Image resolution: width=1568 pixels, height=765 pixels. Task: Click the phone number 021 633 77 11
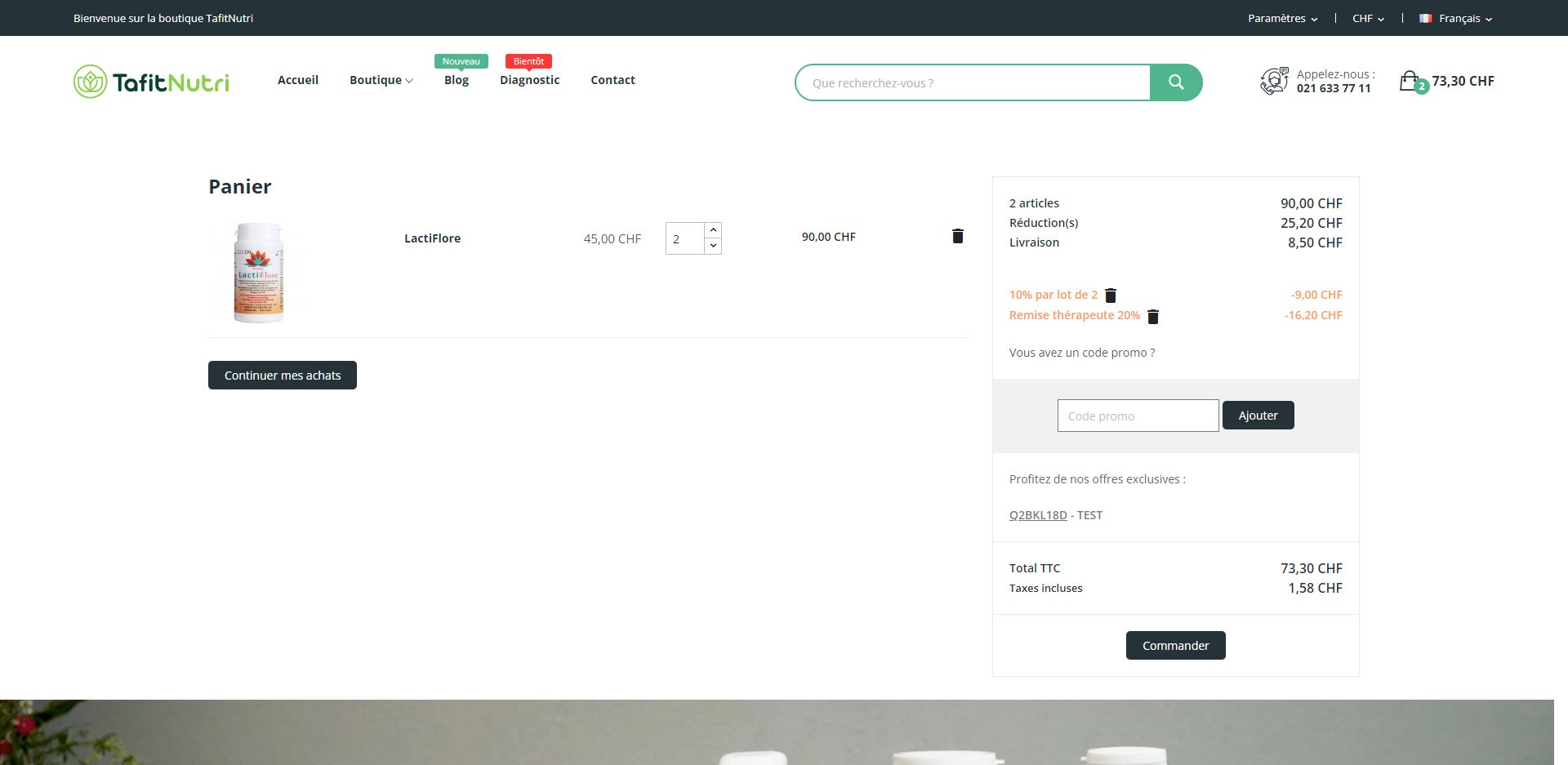point(1334,88)
